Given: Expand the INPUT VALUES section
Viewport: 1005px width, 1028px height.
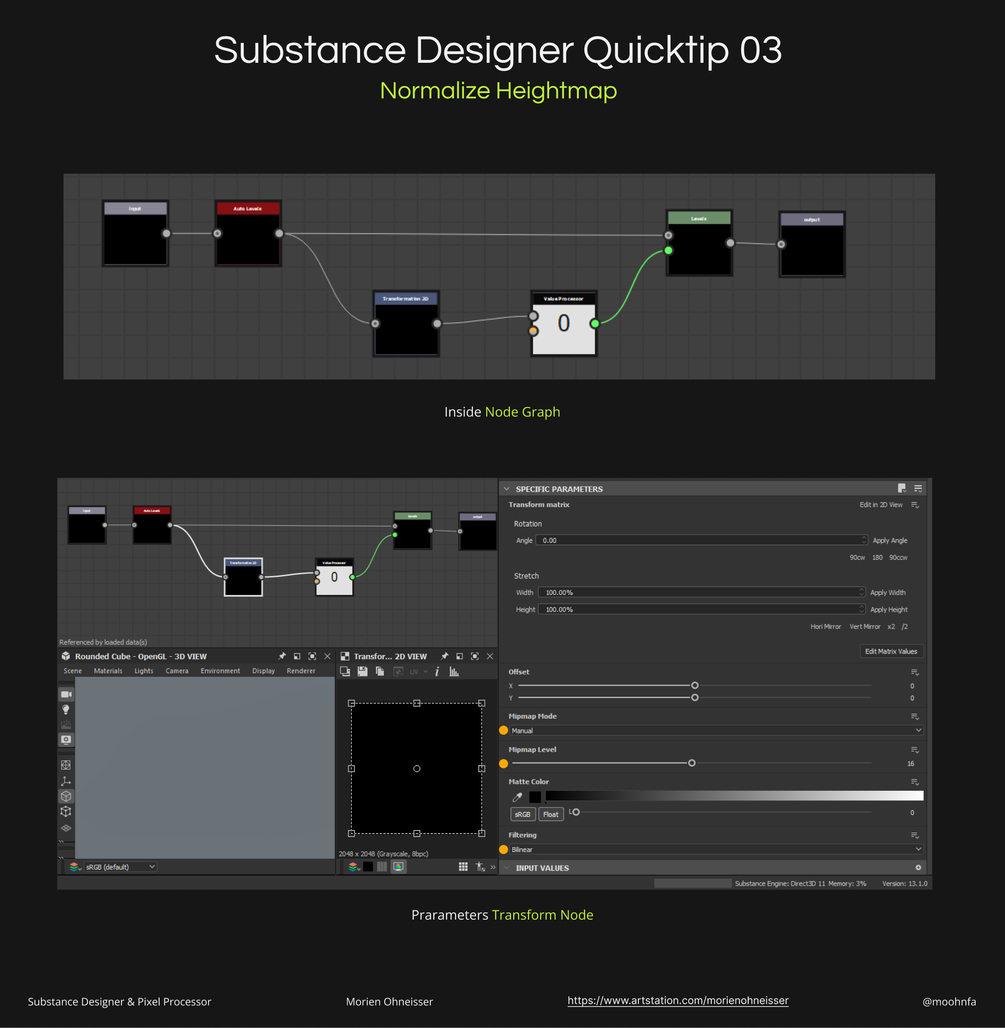Looking at the screenshot, I should (506, 867).
